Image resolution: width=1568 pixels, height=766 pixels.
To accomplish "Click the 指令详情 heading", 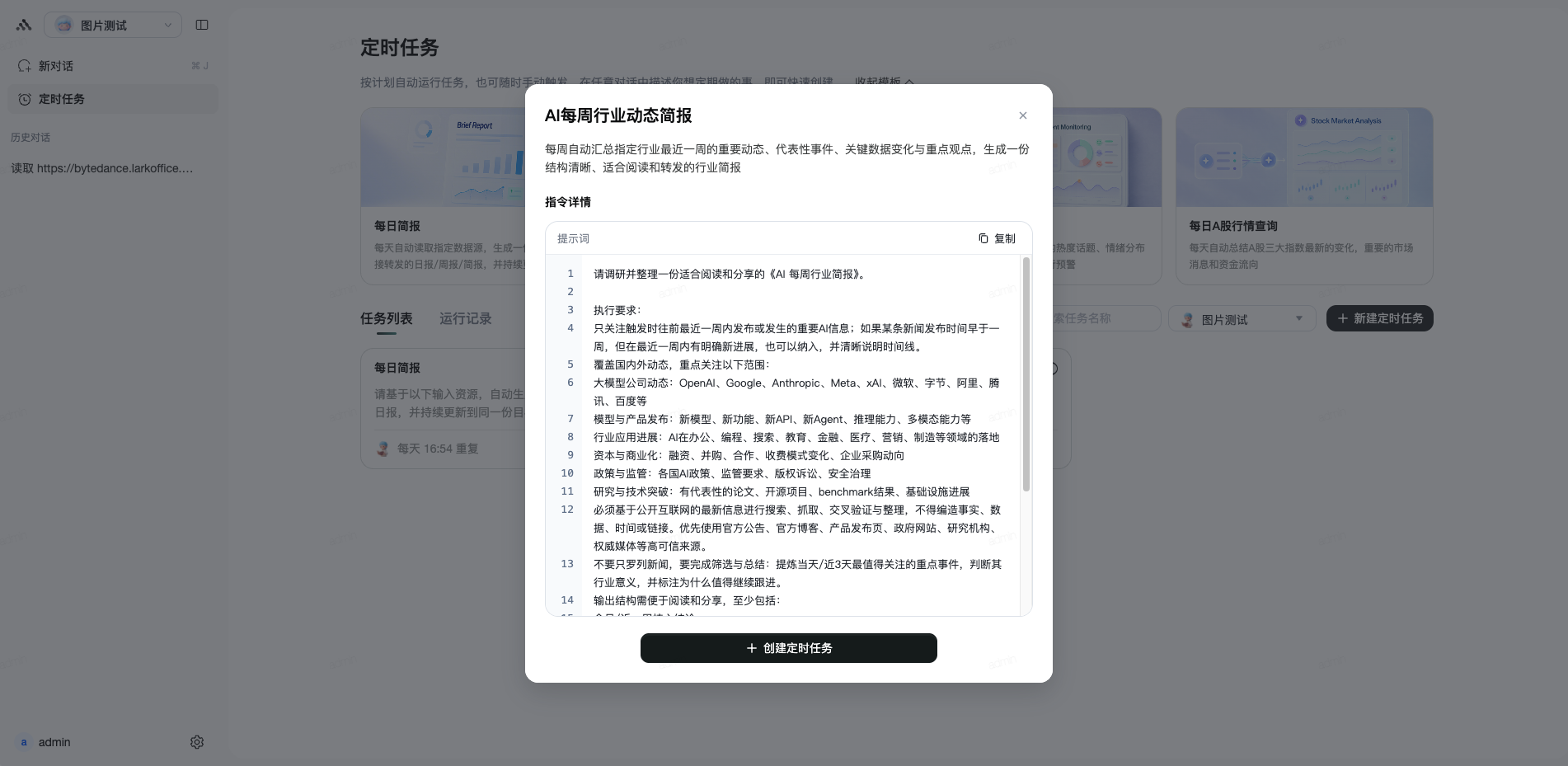I will point(568,202).
